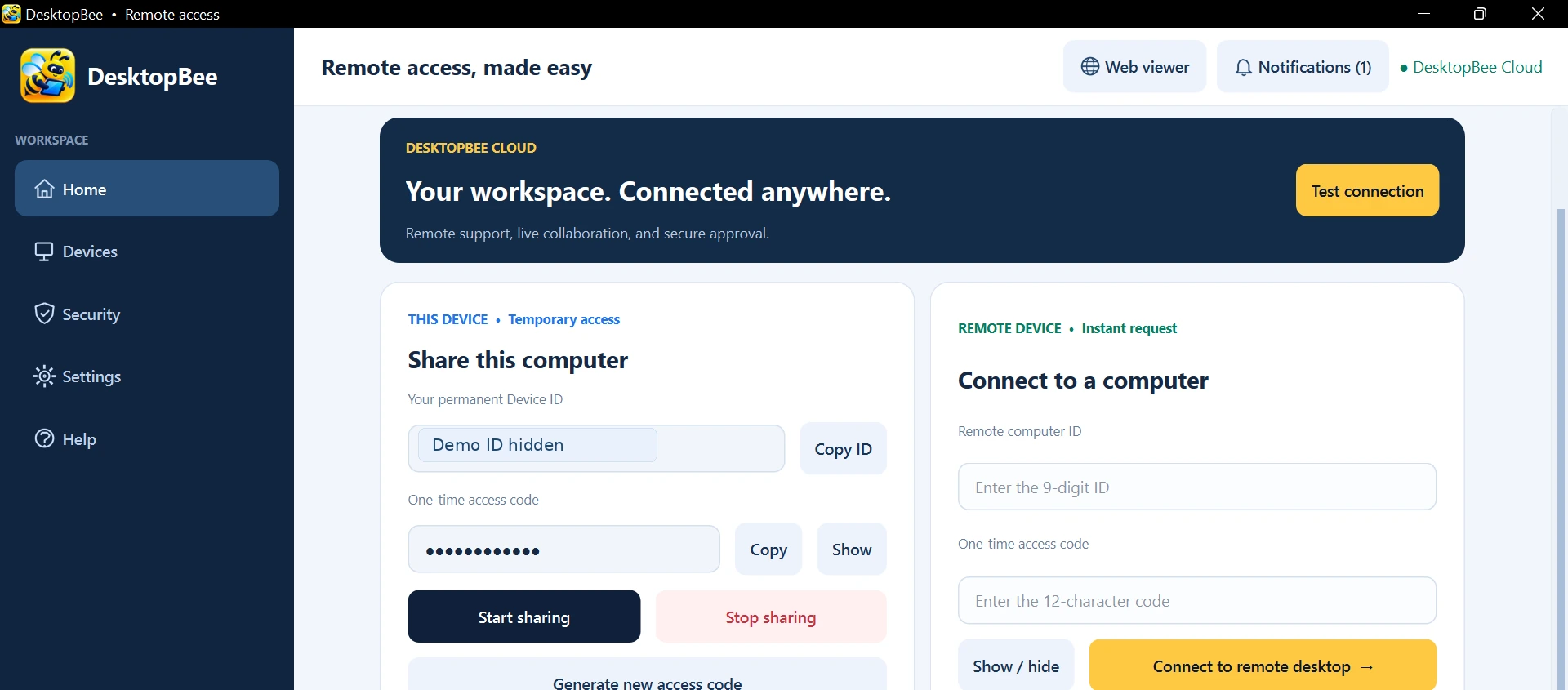Click the Devices monitor icon
This screenshot has width=1568, height=690.
[44, 252]
